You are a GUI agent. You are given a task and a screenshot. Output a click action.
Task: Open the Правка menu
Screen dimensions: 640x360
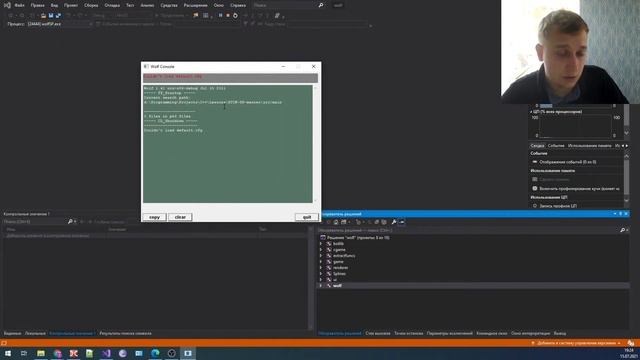pos(37,5)
